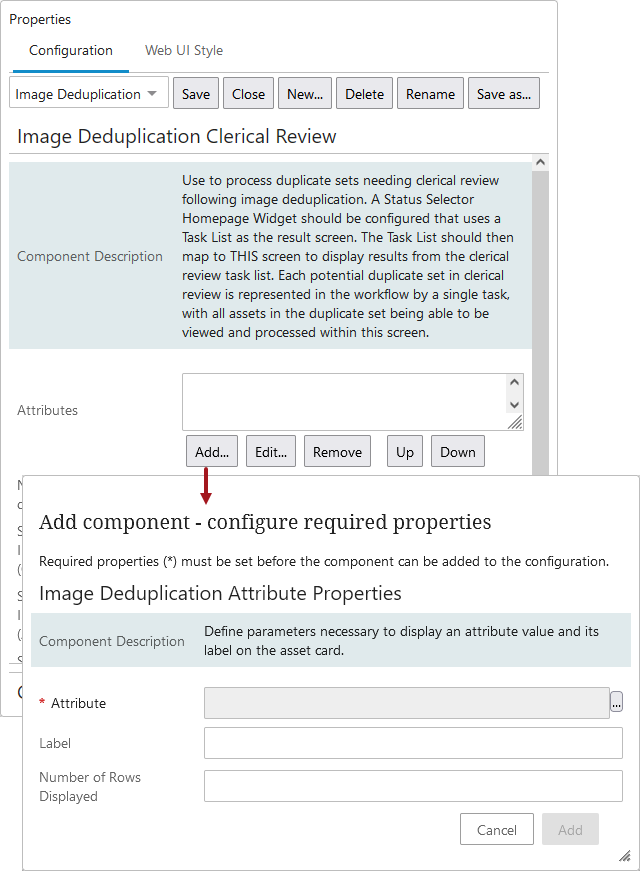
Task: Click the Attribute browse ellipsis button
Action: point(617,703)
